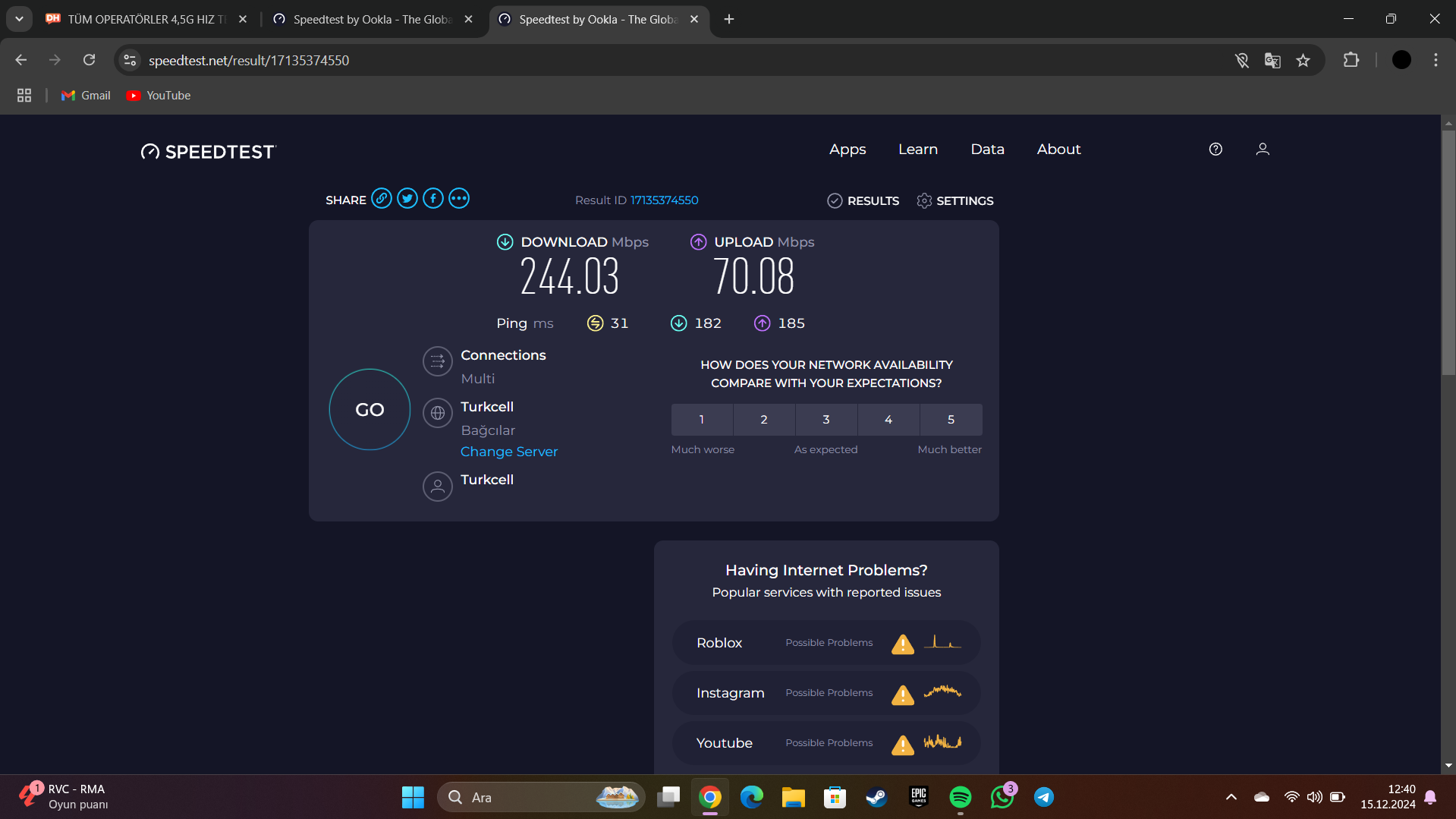Click the Windows taskbar search box

540,797
